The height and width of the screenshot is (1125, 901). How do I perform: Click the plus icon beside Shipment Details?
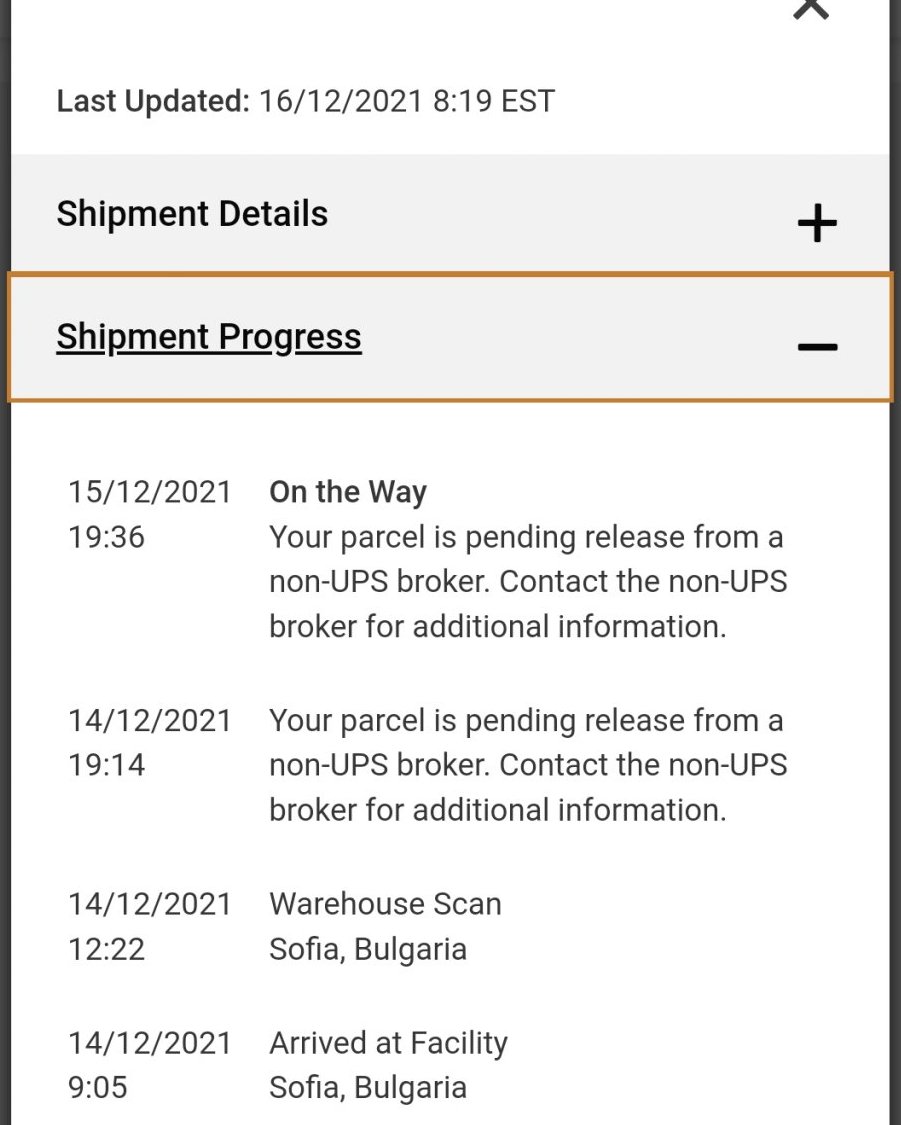point(816,223)
